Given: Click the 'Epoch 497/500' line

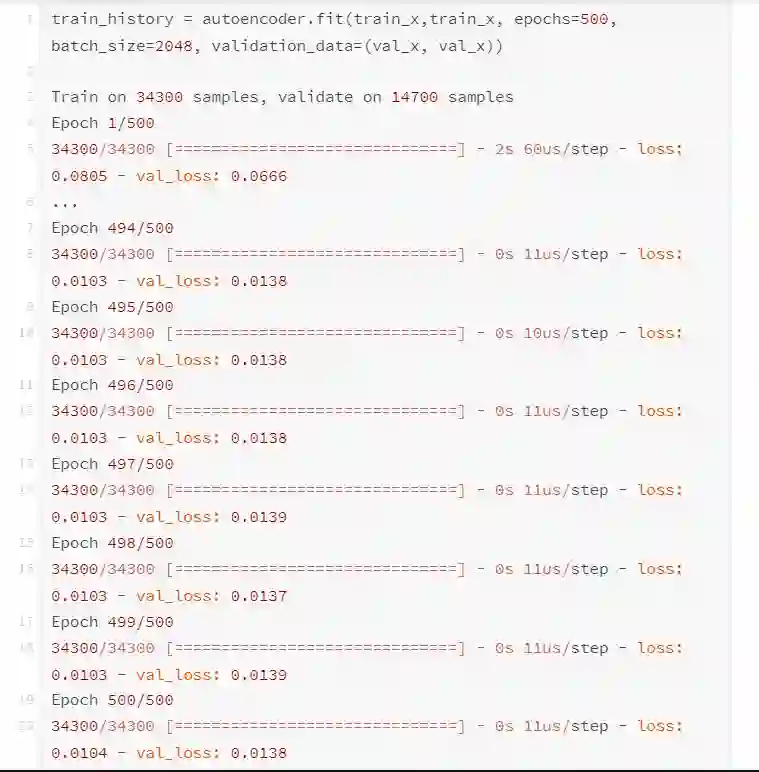Looking at the screenshot, I should [112, 464].
